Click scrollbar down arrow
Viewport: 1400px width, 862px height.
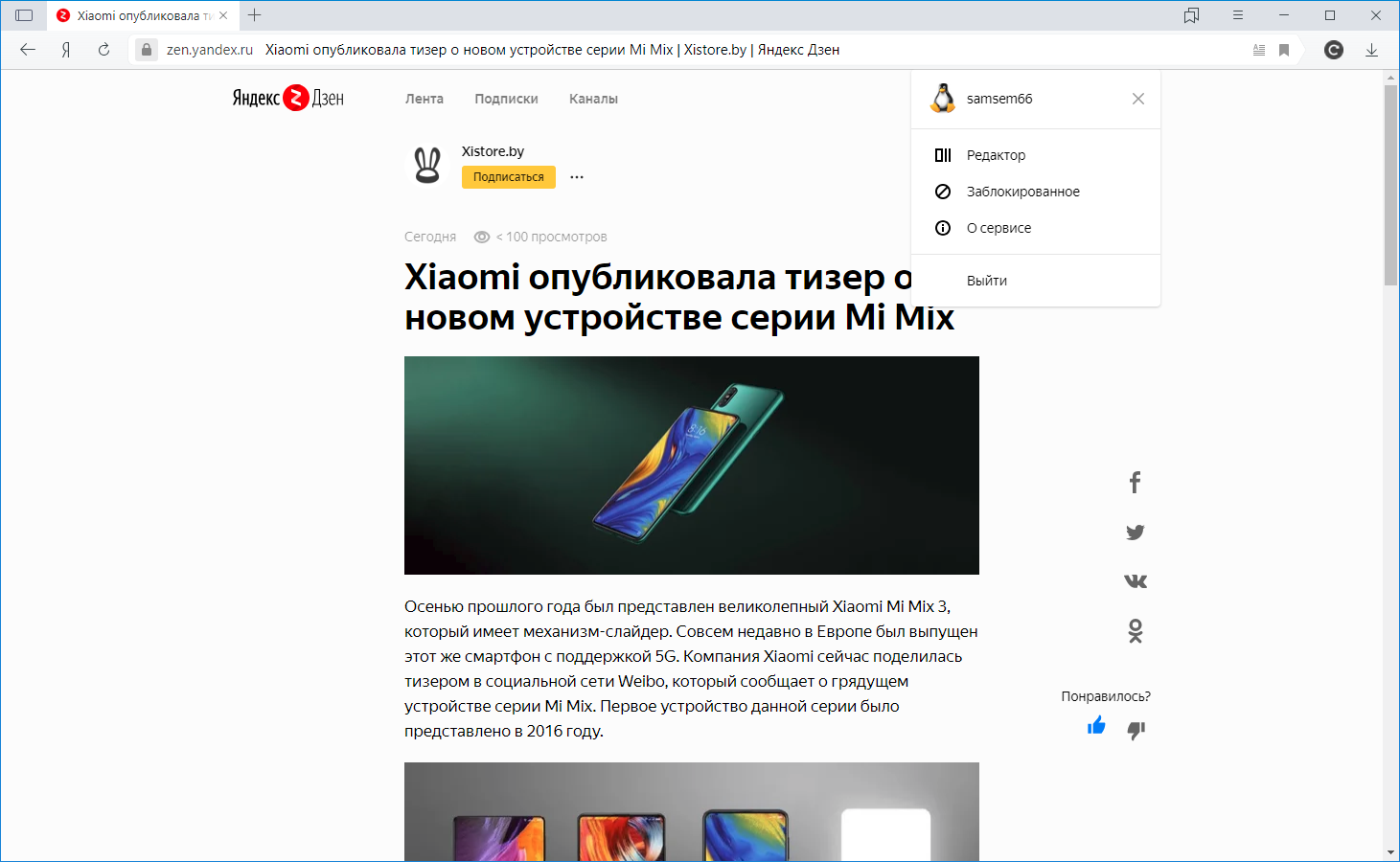[1391, 852]
